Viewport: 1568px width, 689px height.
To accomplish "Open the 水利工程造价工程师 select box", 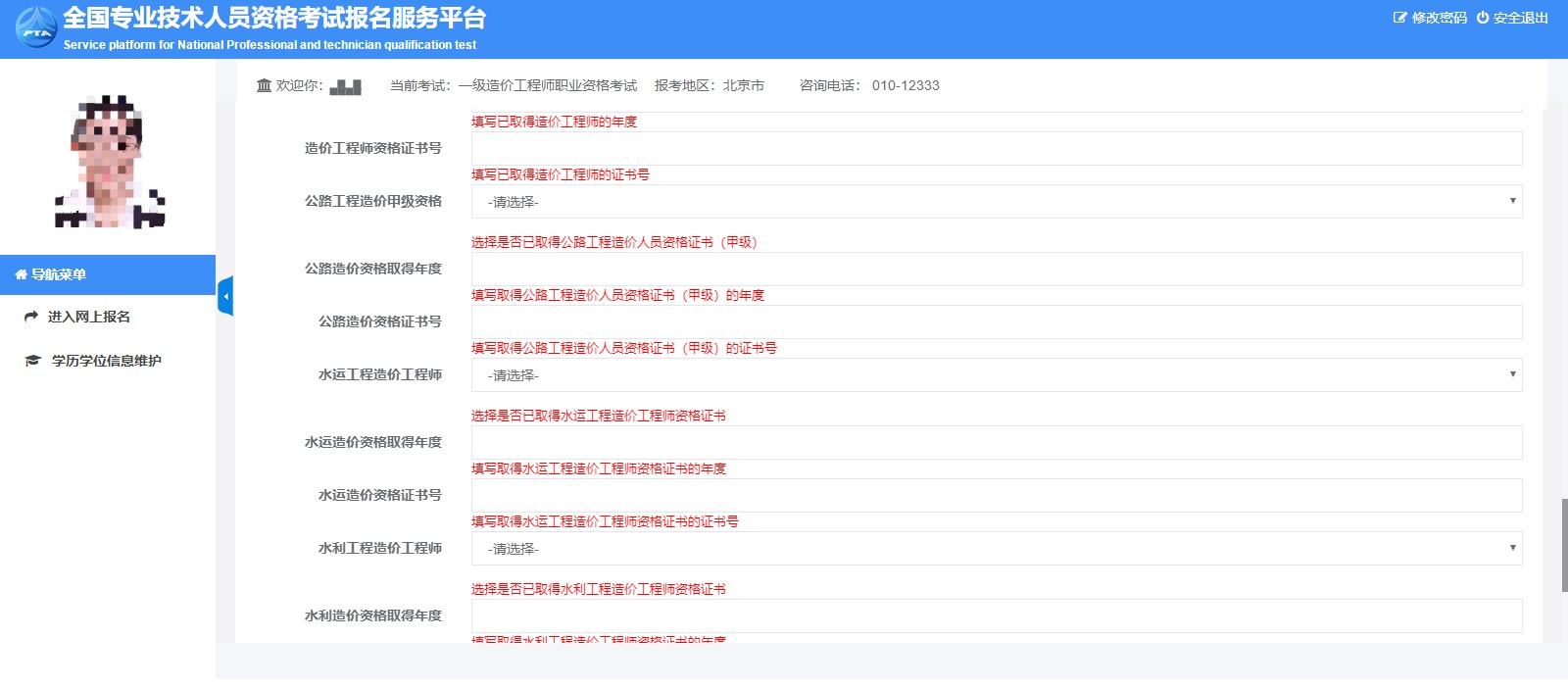I will [996, 549].
